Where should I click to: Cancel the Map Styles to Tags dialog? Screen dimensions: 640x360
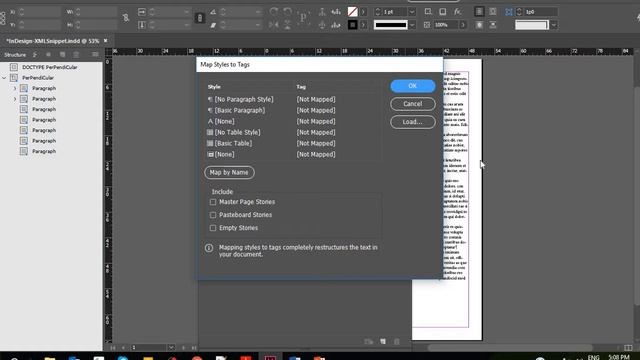(x=413, y=104)
